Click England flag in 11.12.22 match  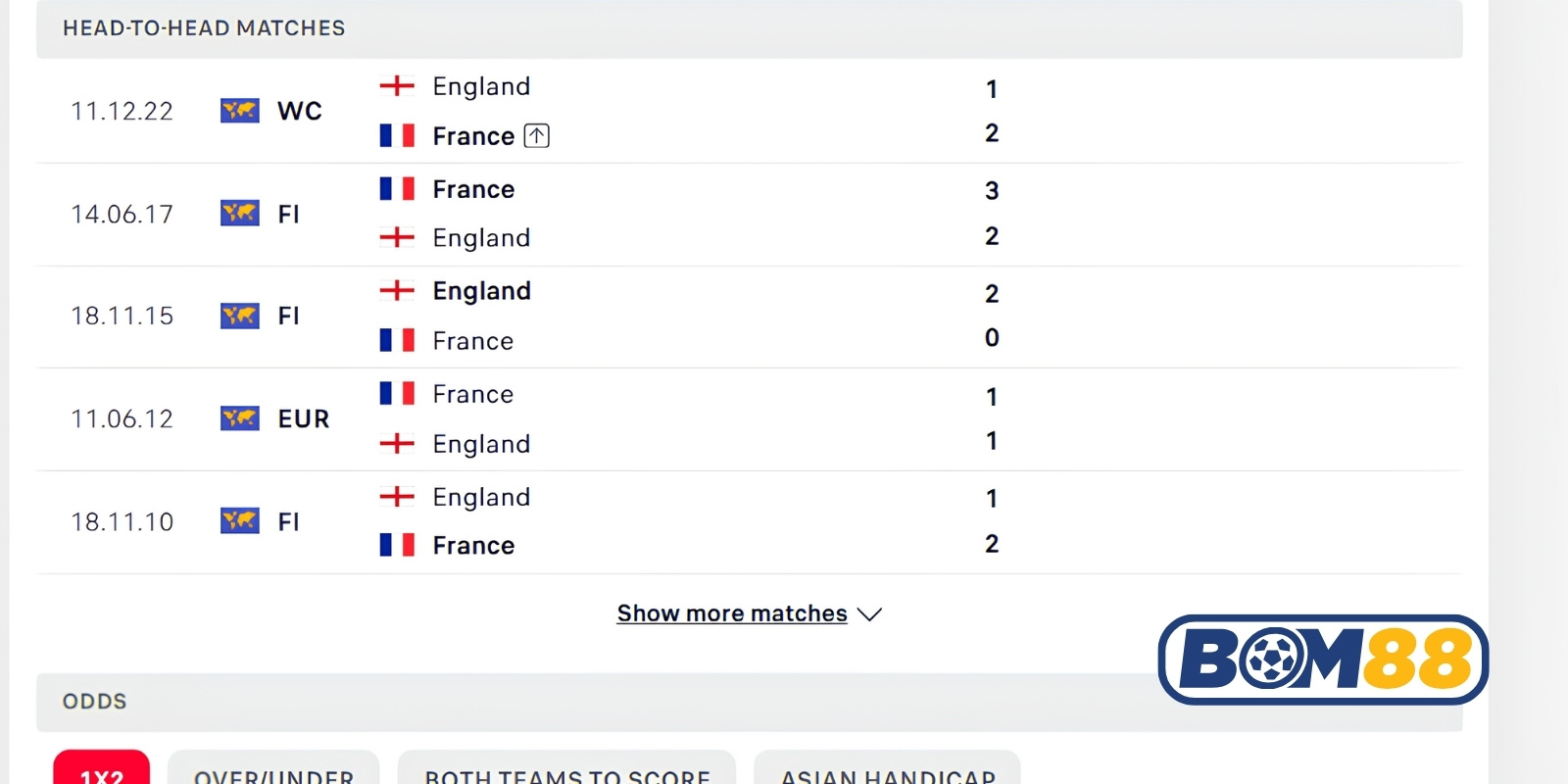397,86
